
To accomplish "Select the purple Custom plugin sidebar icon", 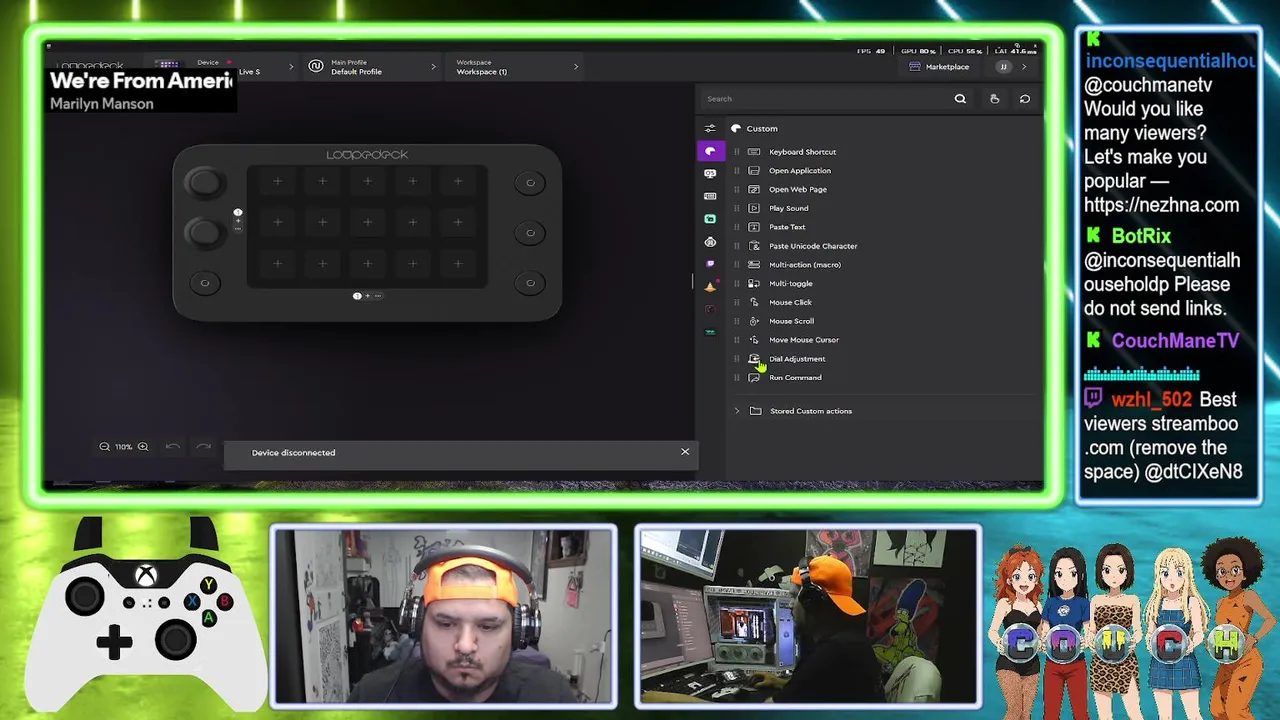I will (x=710, y=151).
